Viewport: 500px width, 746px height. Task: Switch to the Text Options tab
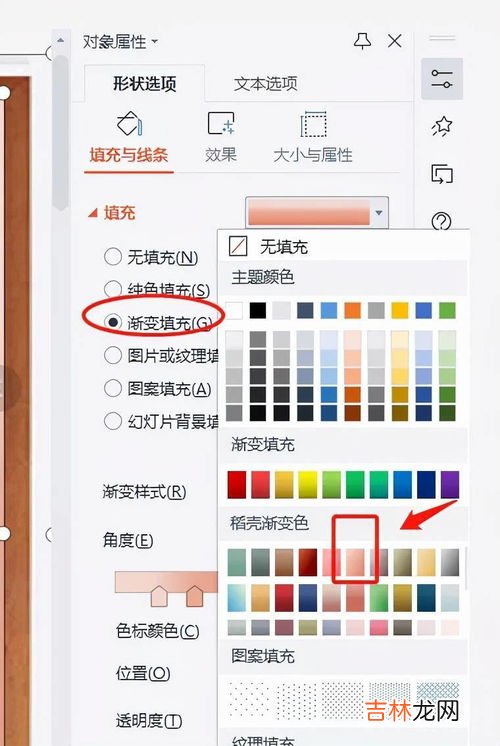(x=265, y=84)
